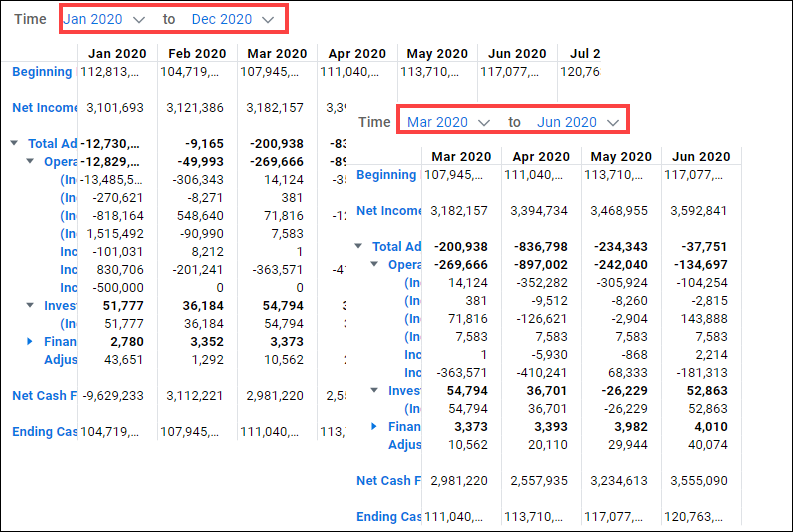Click Inves value -26,229 in bold
The width and height of the screenshot is (793, 532).
pyautogui.click(x=625, y=390)
